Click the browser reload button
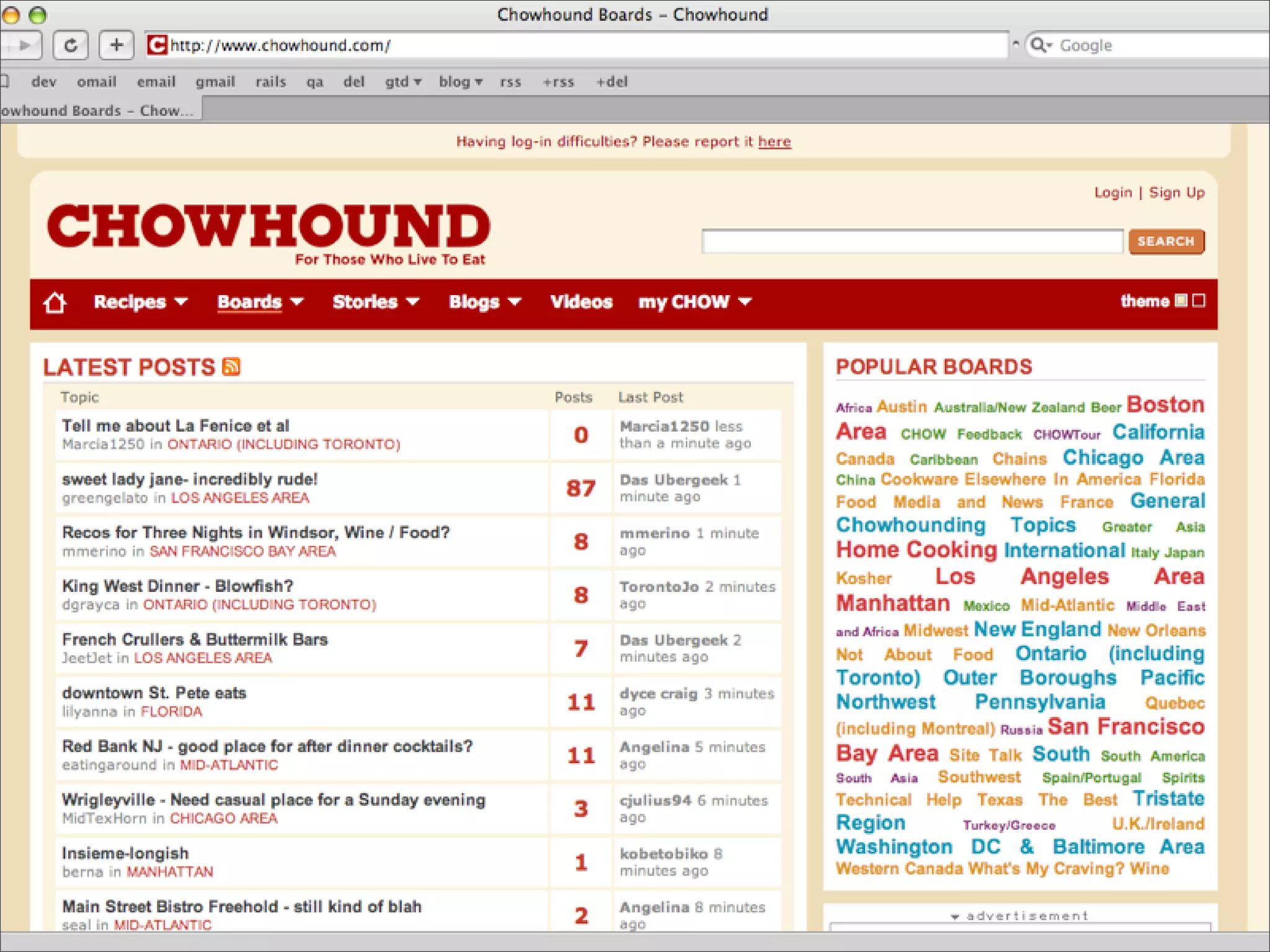 [71, 45]
